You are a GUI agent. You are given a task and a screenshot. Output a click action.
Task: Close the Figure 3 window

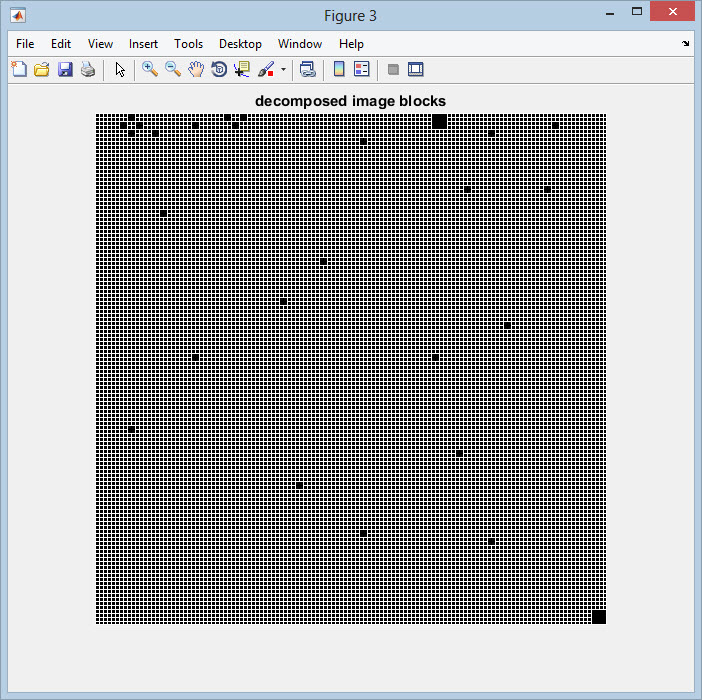tap(672, 12)
